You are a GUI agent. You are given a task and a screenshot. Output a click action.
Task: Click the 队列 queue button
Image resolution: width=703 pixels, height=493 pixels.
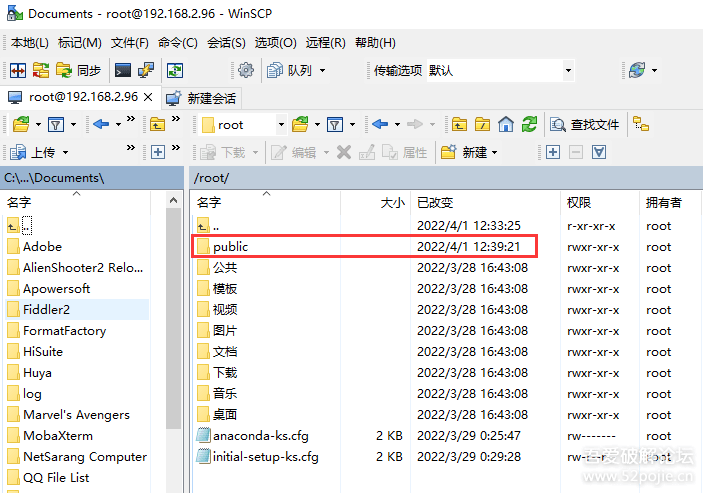[290, 70]
